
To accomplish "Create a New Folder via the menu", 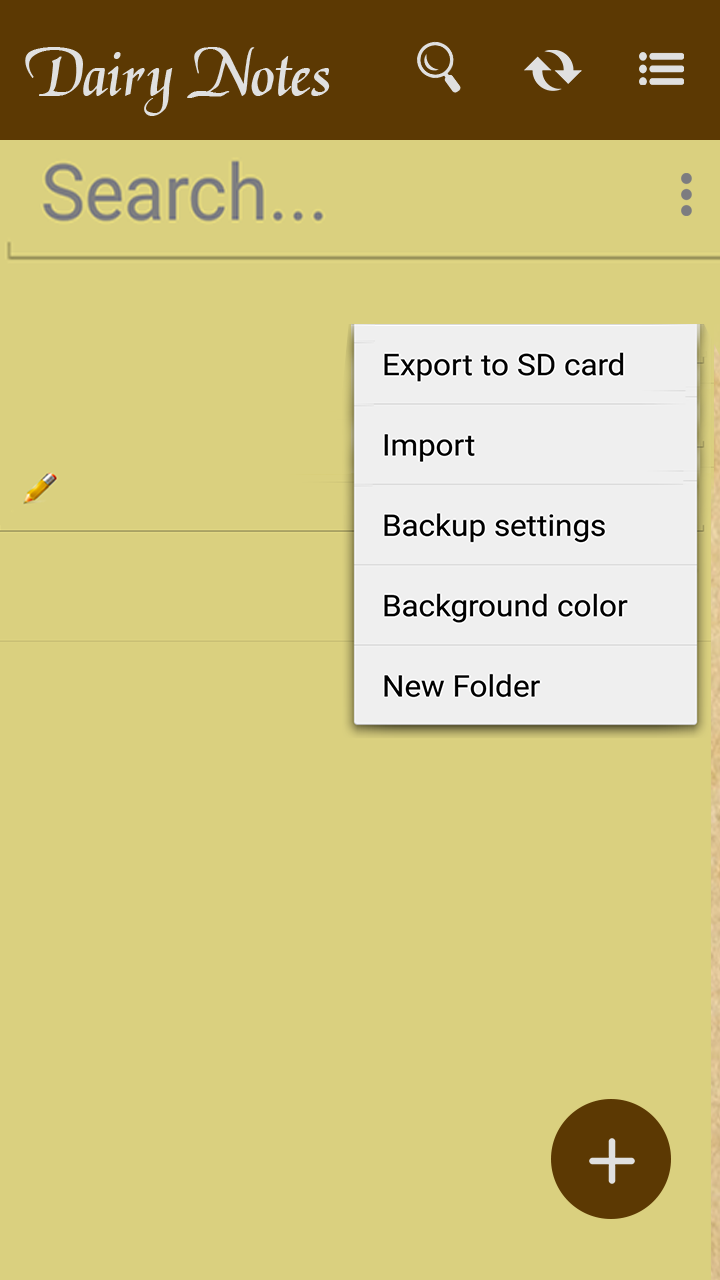I will tap(460, 685).
